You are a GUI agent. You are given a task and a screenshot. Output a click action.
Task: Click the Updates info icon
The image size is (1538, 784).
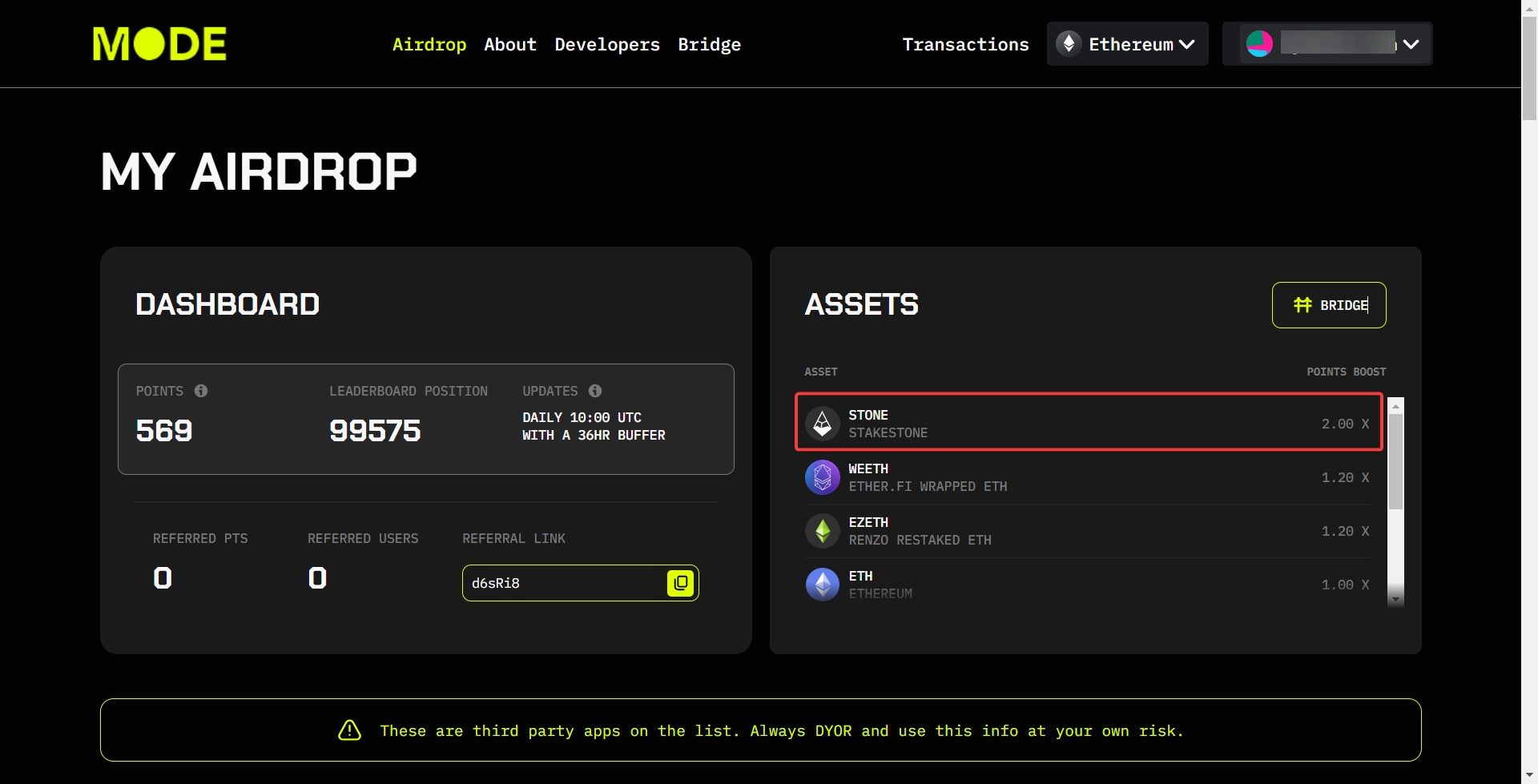(x=595, y=391)
